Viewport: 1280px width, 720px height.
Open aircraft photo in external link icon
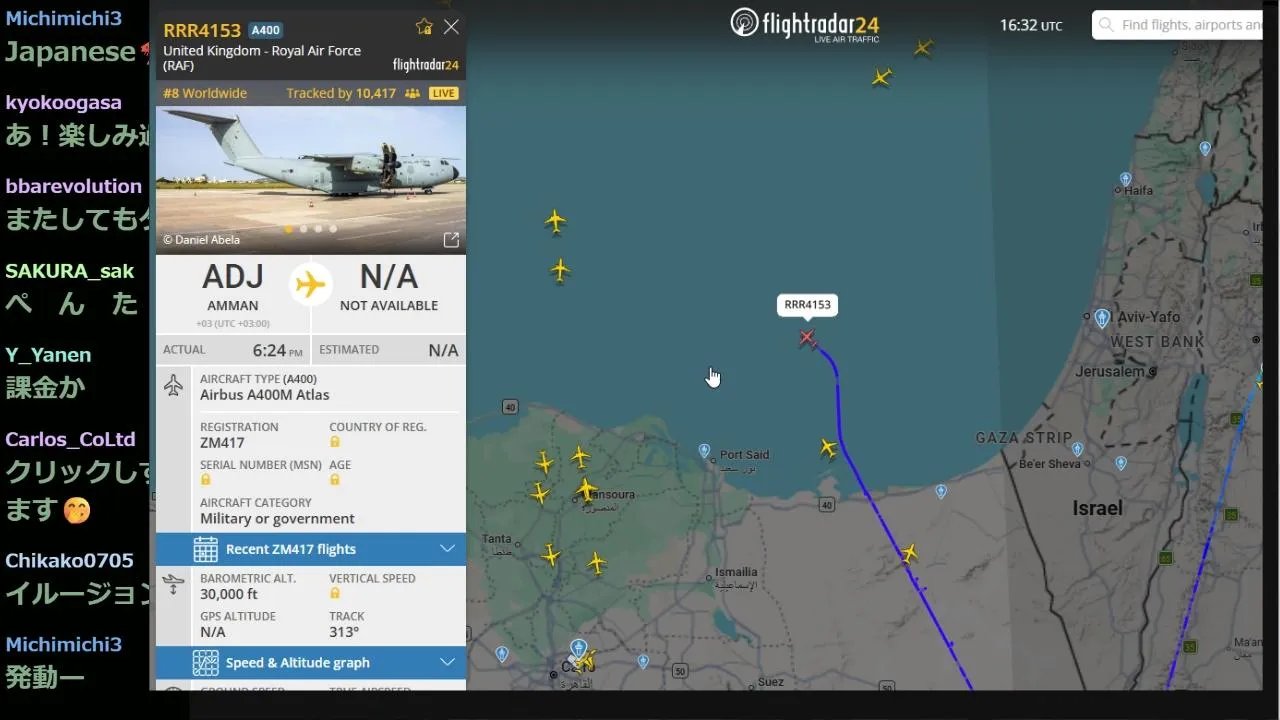coord(451,240)
